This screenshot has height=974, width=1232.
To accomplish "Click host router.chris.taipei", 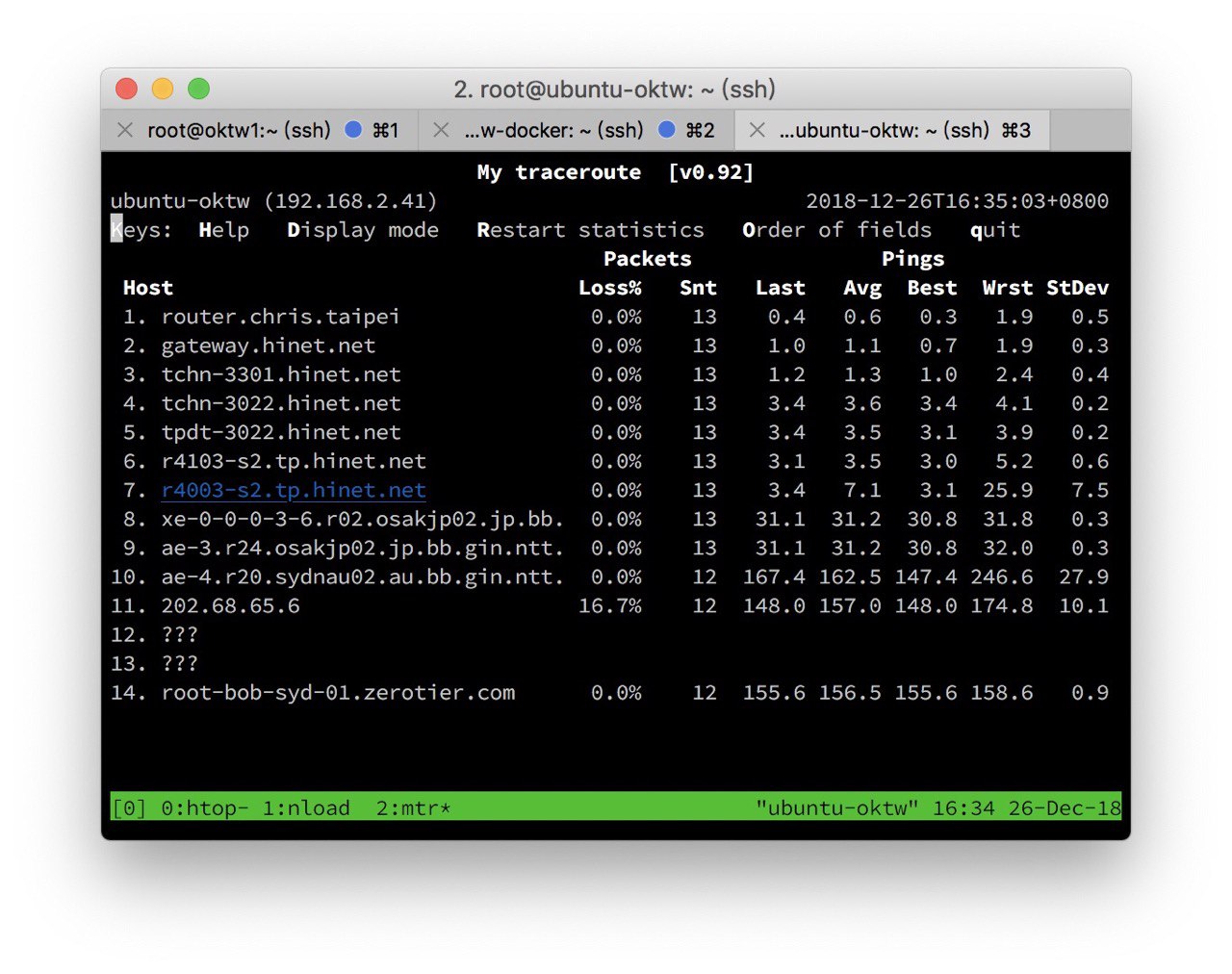I will [280, 318].
